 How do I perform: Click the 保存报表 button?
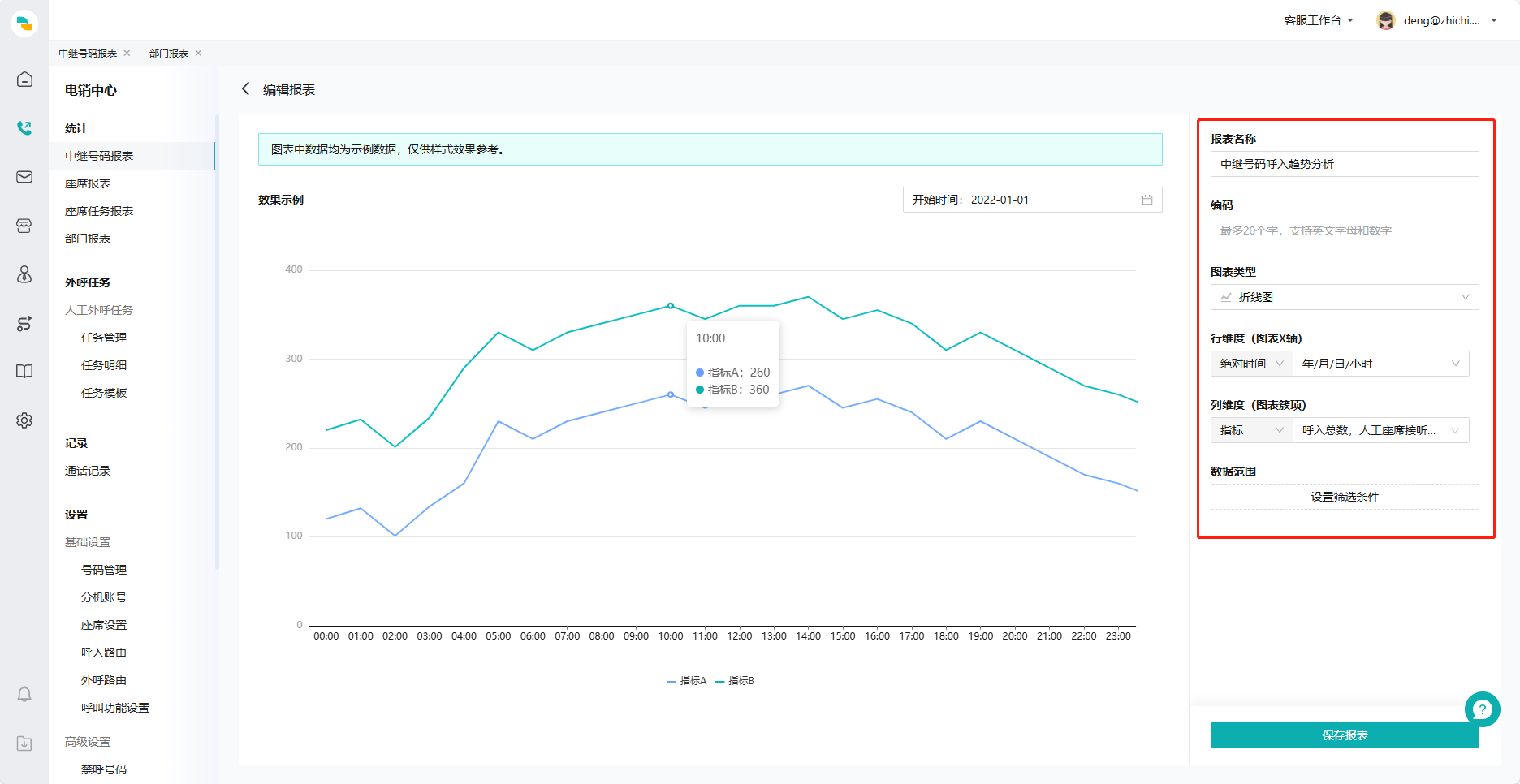point(1345,735)
